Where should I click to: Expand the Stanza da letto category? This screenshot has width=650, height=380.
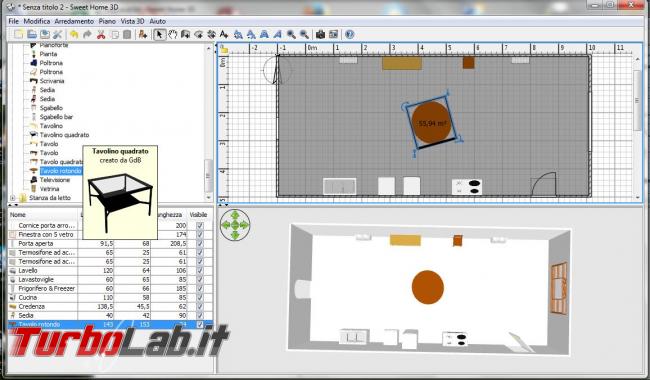point(12,198)
